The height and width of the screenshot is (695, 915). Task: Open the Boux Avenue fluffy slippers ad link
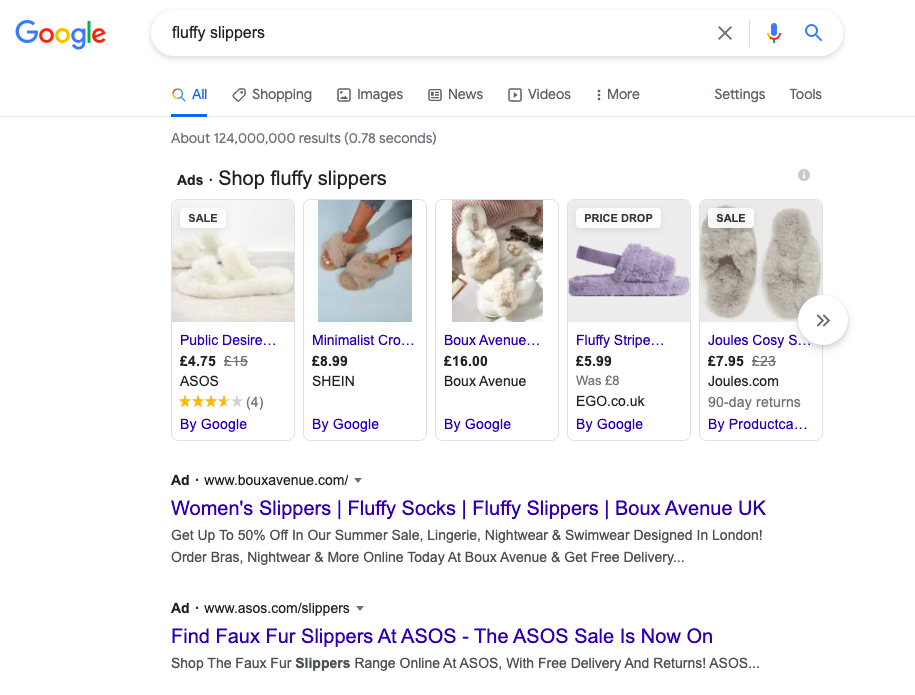point(466,508)
